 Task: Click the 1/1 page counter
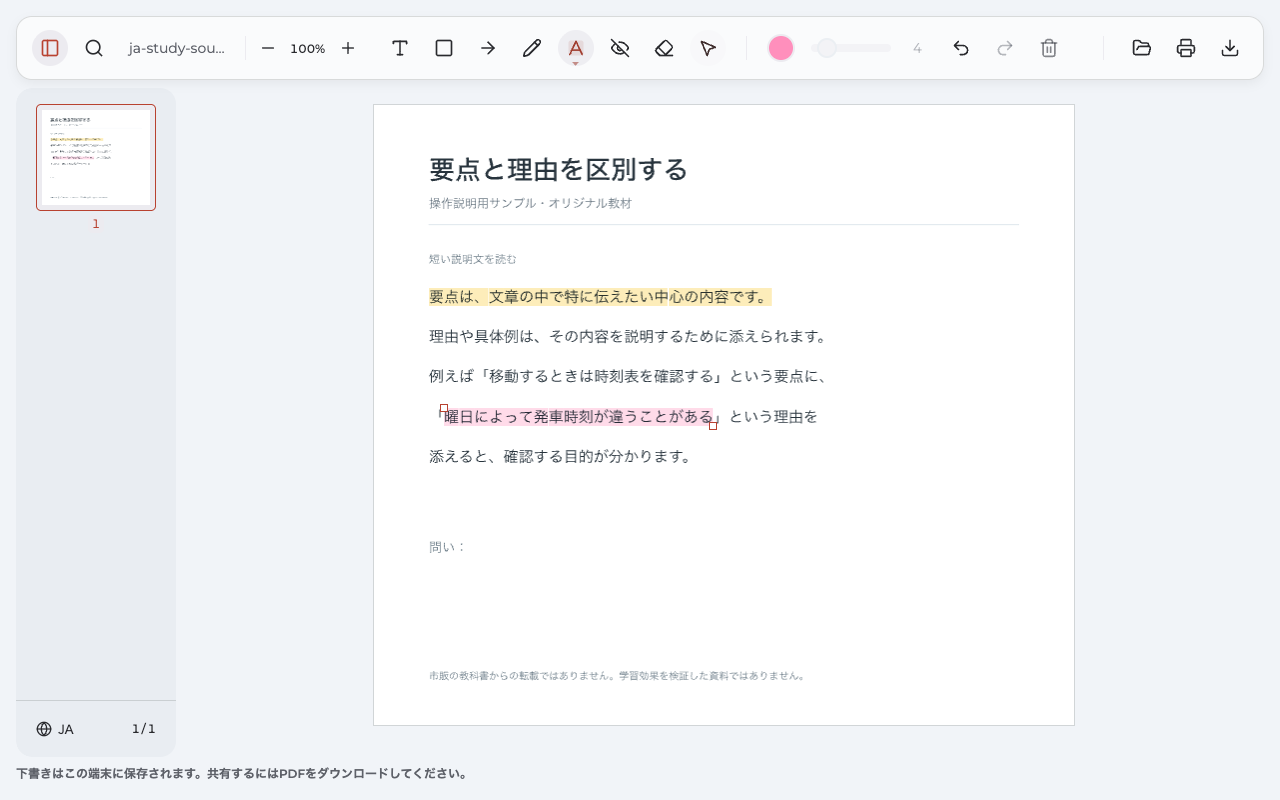[x=144, y=729]
